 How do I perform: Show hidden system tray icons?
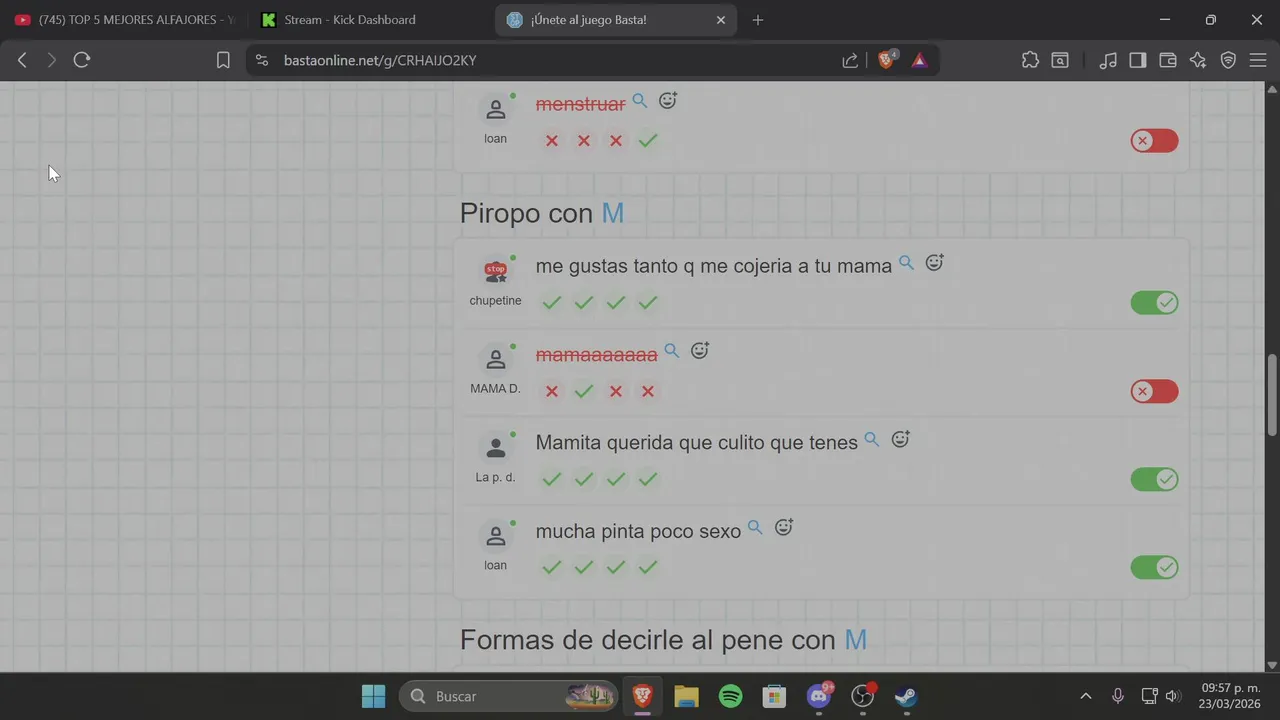coord(1086,696)
